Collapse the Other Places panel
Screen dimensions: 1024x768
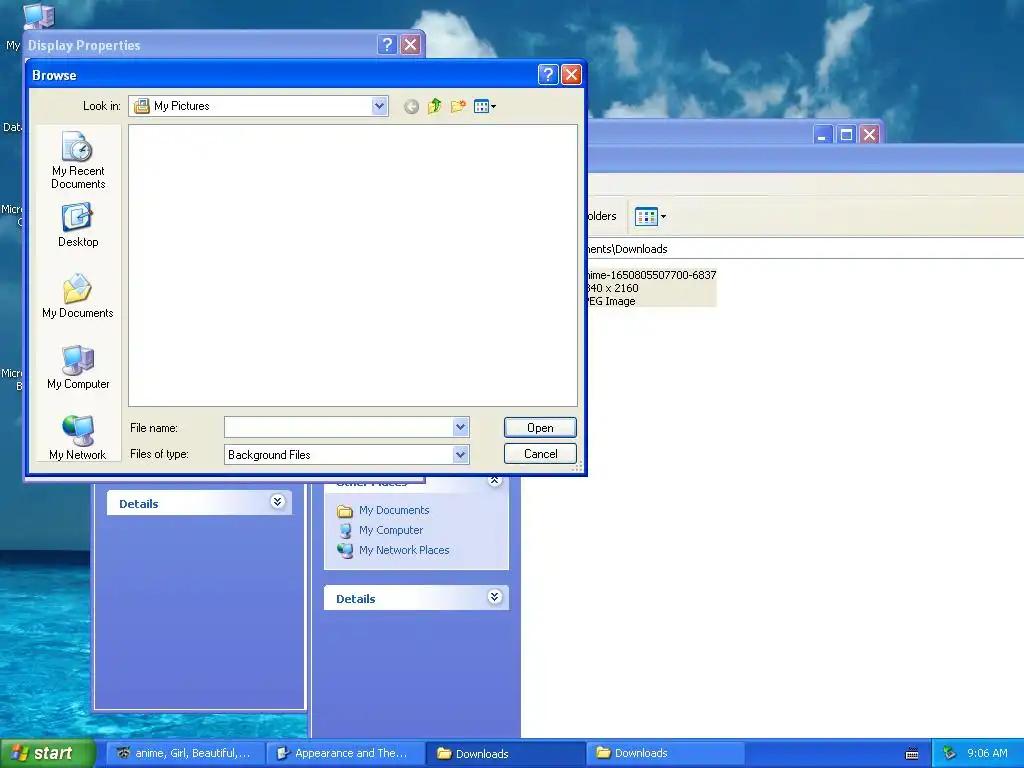pyautogui.click(x=494, y=481)
